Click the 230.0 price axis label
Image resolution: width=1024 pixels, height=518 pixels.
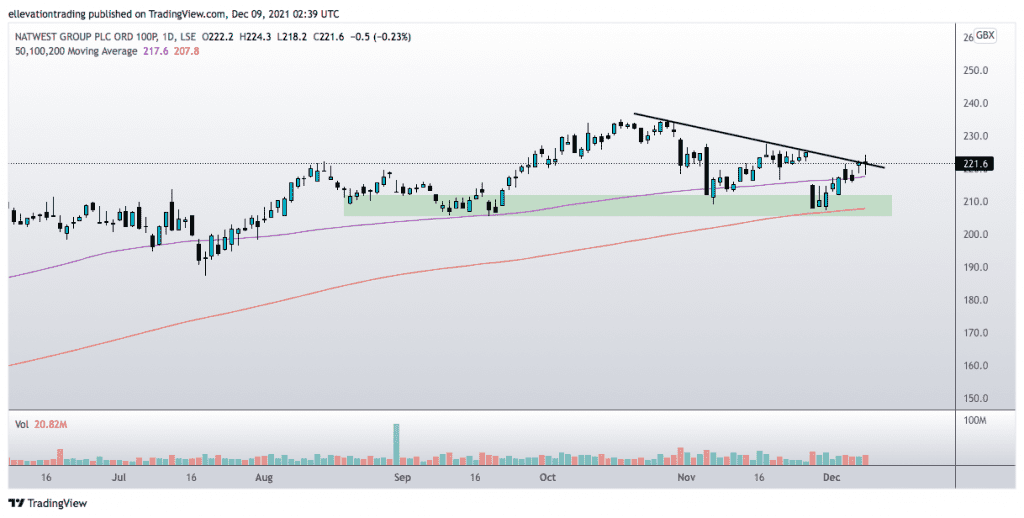point(976,136)
